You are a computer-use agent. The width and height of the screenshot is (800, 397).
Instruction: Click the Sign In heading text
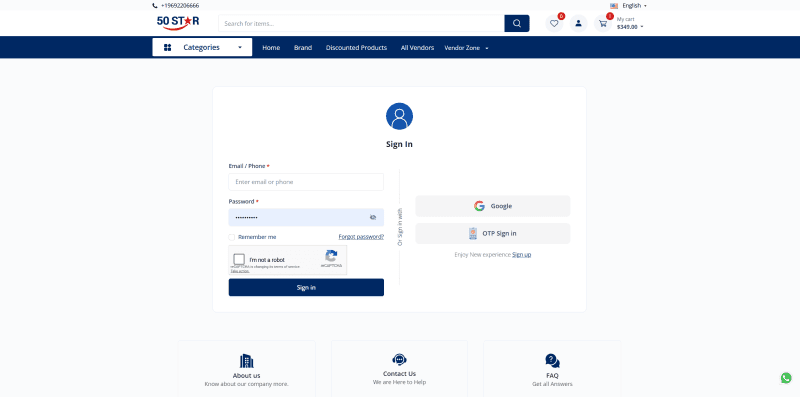399,144
